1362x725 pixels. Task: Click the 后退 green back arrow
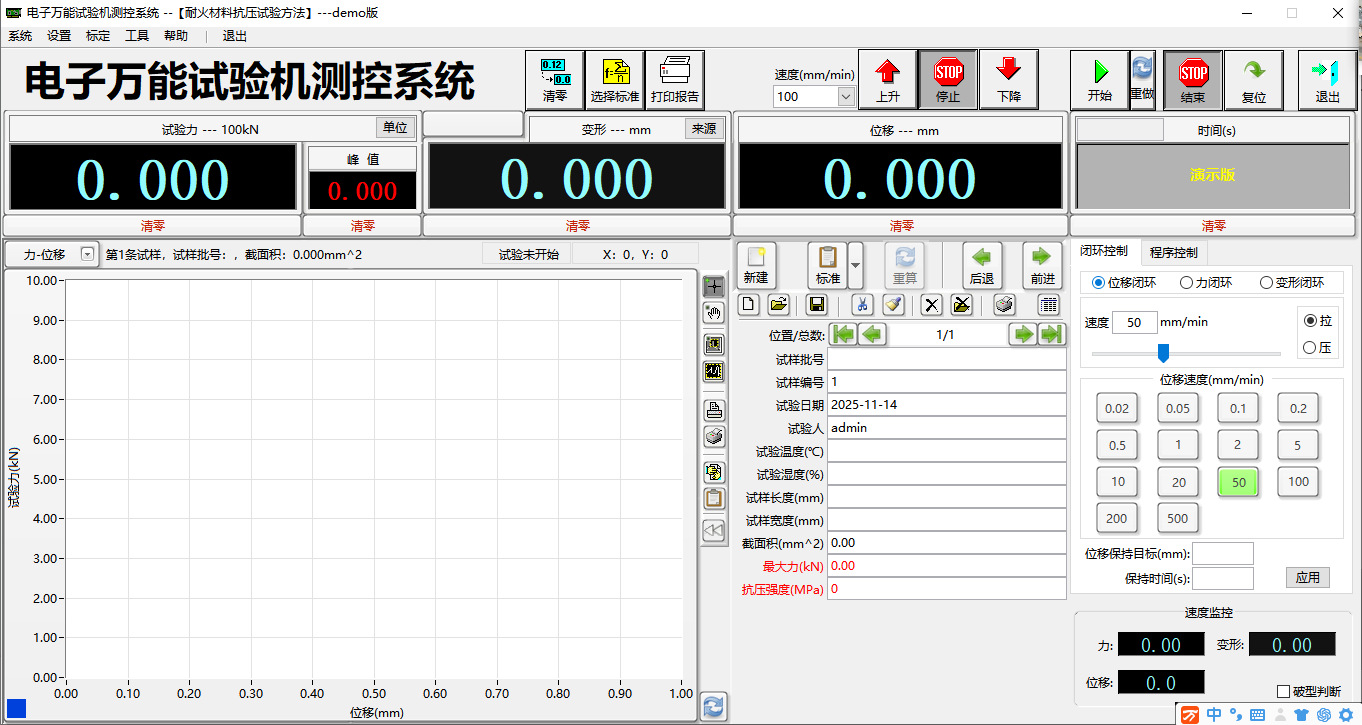(x=982, y=265)
